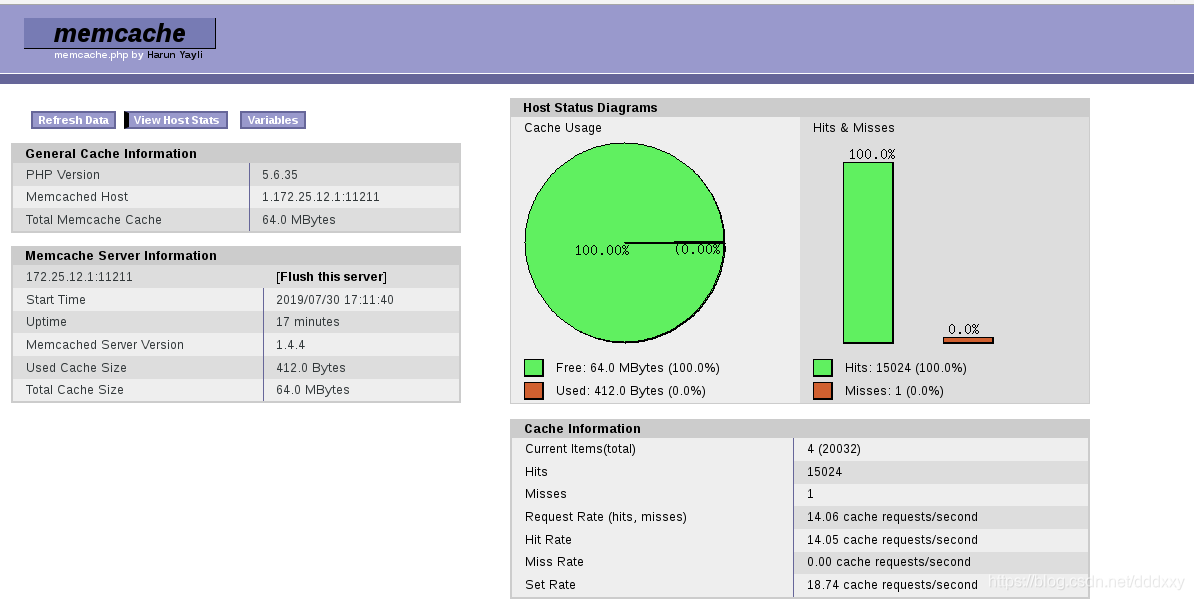Click the Misses value 1 in the table
The width and height of the screenshot is (1194, 600).
tap(810, 493)
